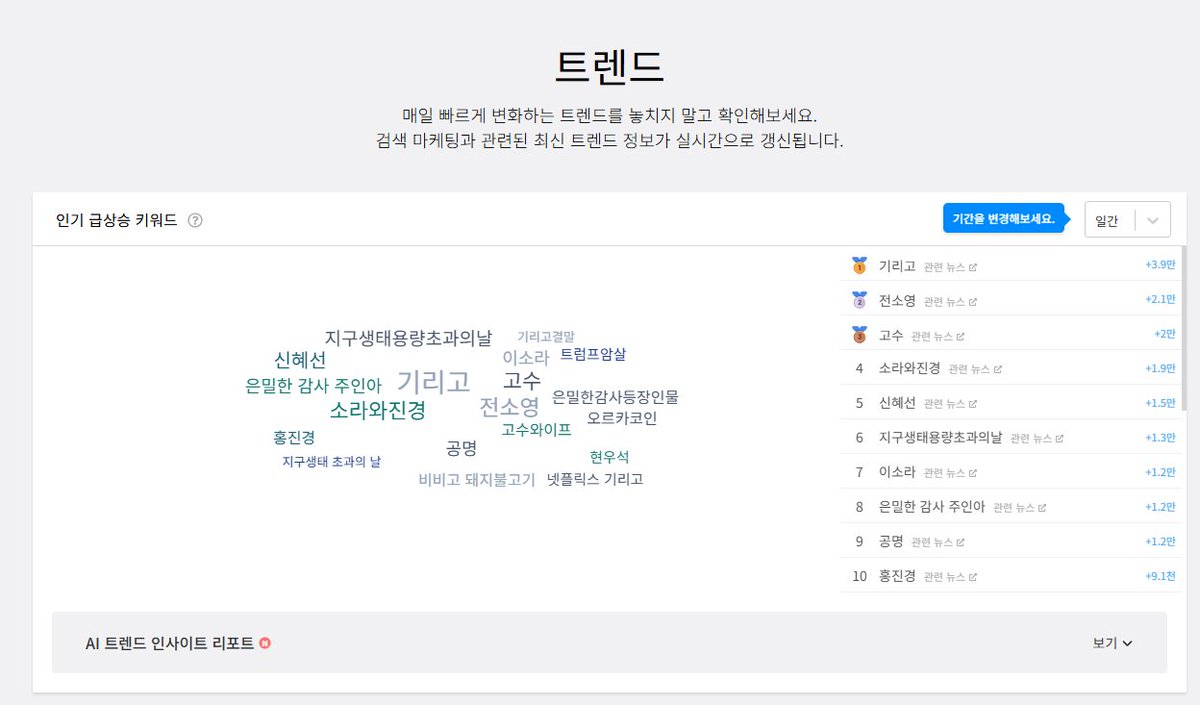Click the chevron arrow inside the 일간 selector
This screenshot has height=705, width=1200.
(1154, 220)
